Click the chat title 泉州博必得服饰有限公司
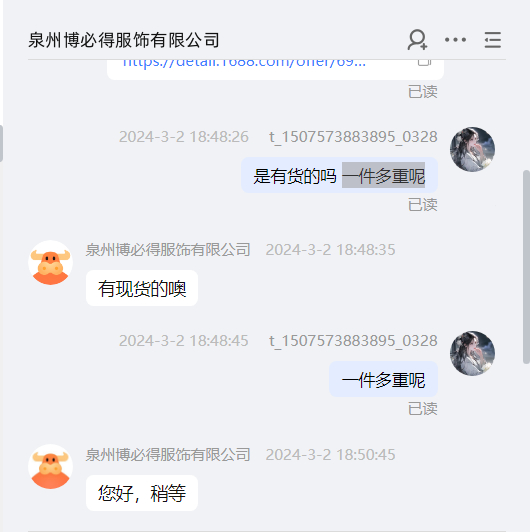 (x=124, y=40)
